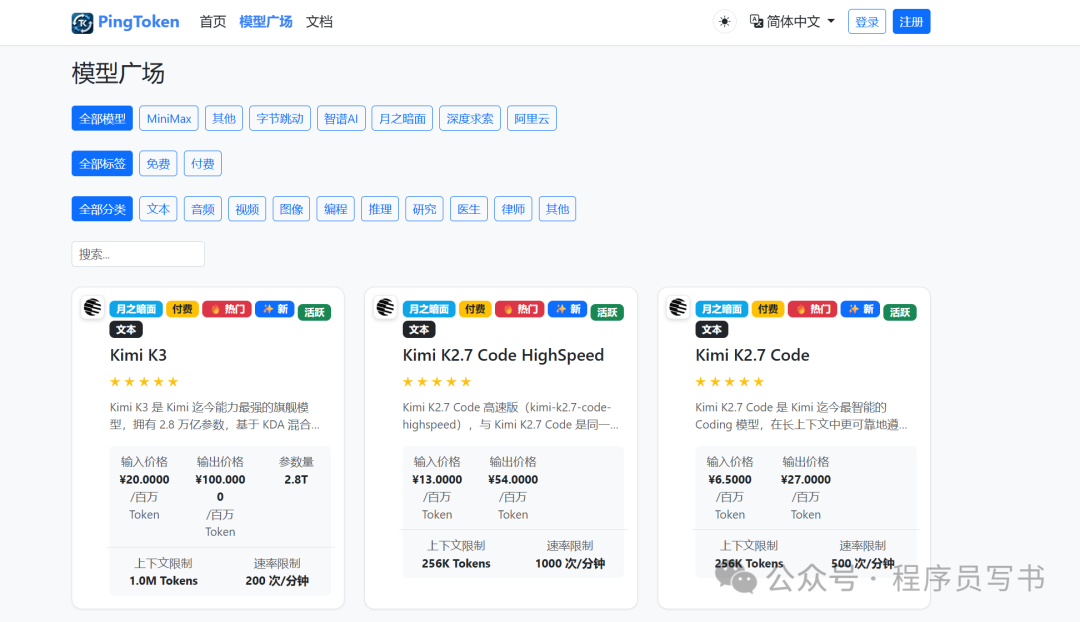
Task: Filter category by 律师
Action: [x=513, y=209]
